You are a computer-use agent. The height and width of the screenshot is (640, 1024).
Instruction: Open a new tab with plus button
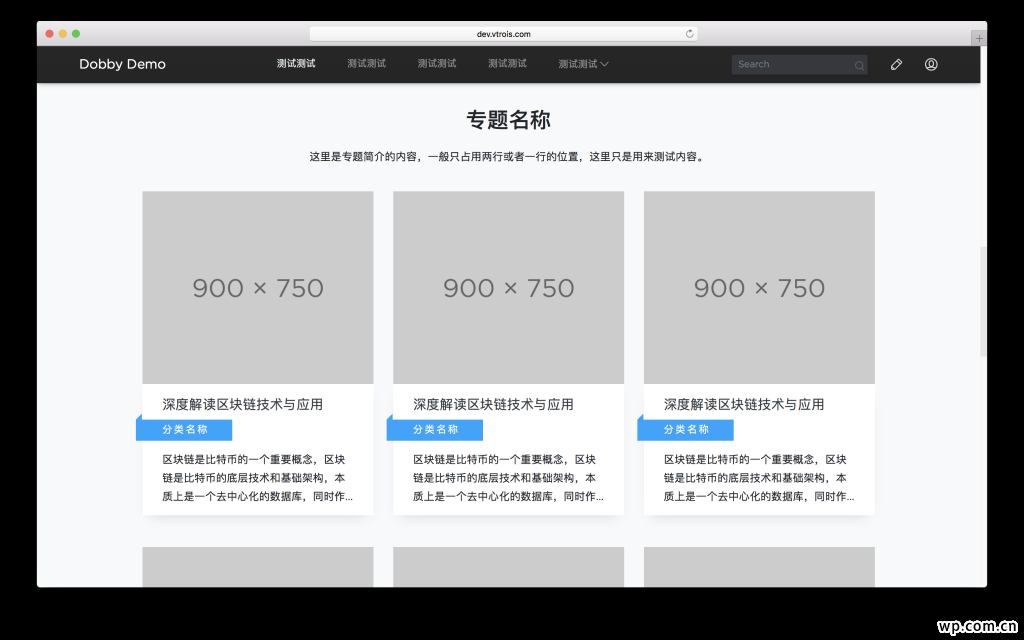coord(979,39)
